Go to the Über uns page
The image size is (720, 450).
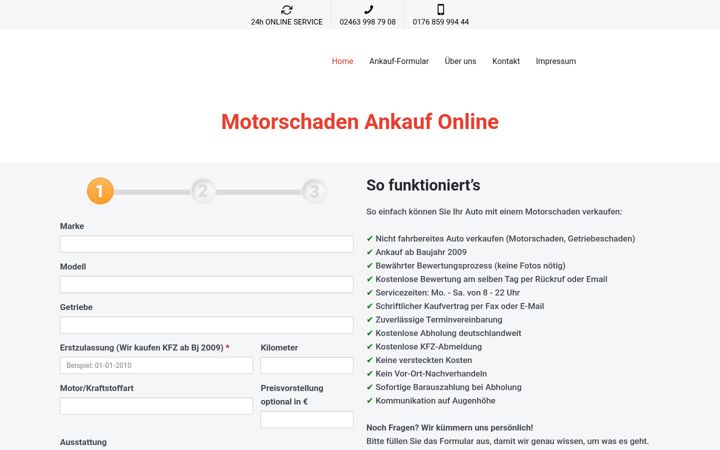460,61
